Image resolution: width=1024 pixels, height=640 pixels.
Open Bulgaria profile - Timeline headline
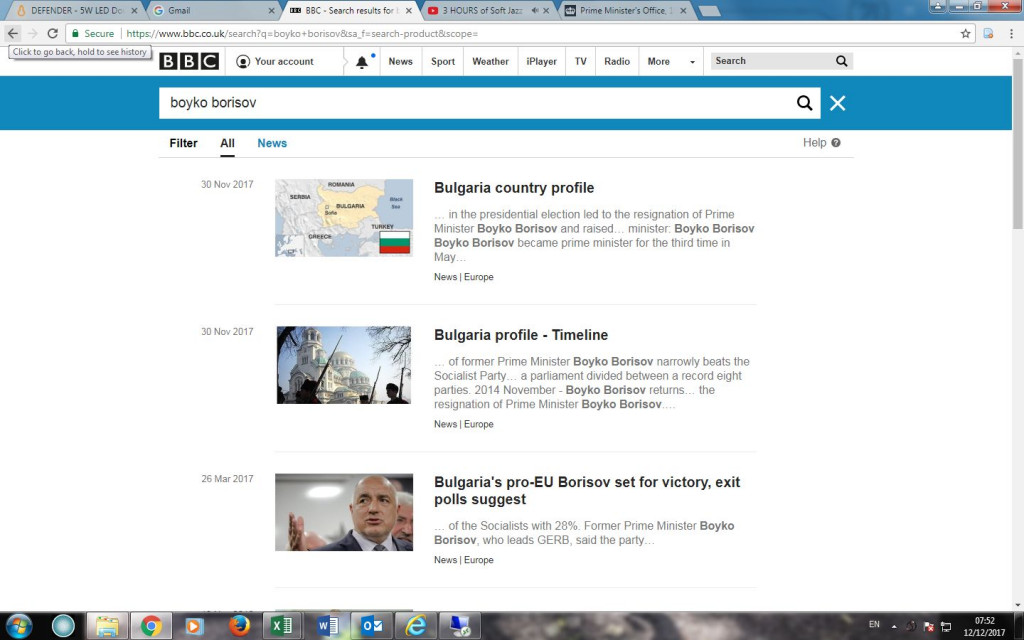point(521,335)
